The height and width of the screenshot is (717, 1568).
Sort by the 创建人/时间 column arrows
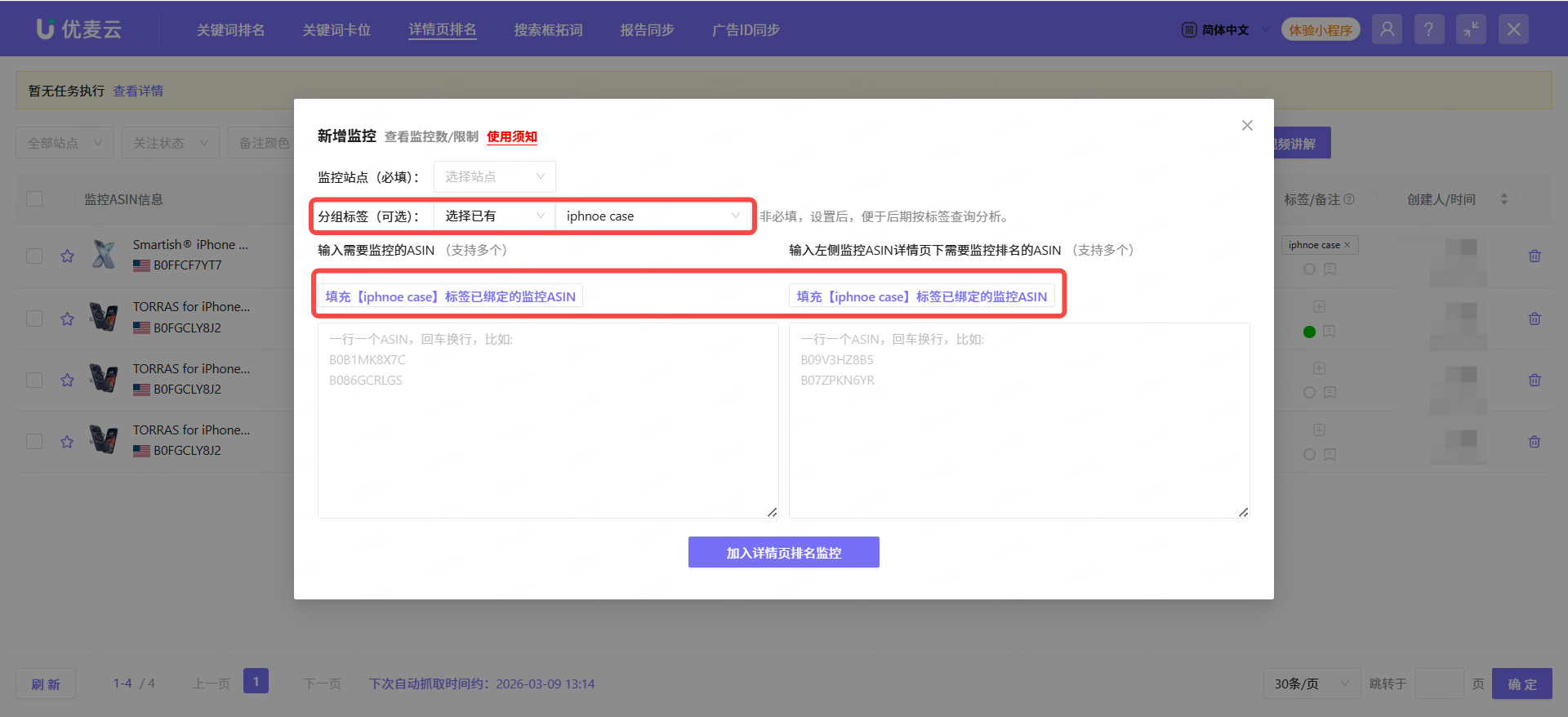(1504, 199)
